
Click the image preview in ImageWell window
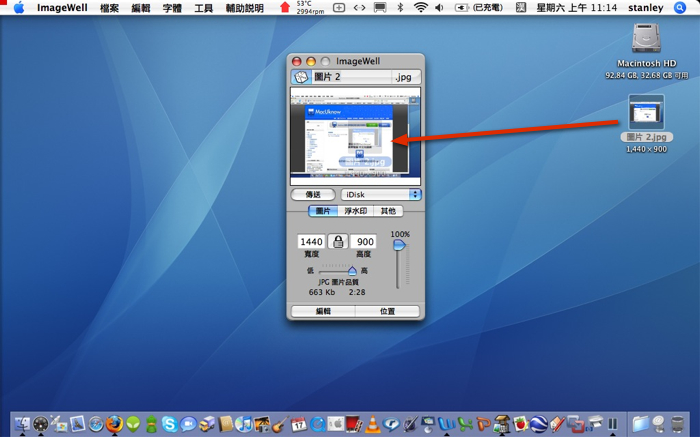tap(355, 136)
